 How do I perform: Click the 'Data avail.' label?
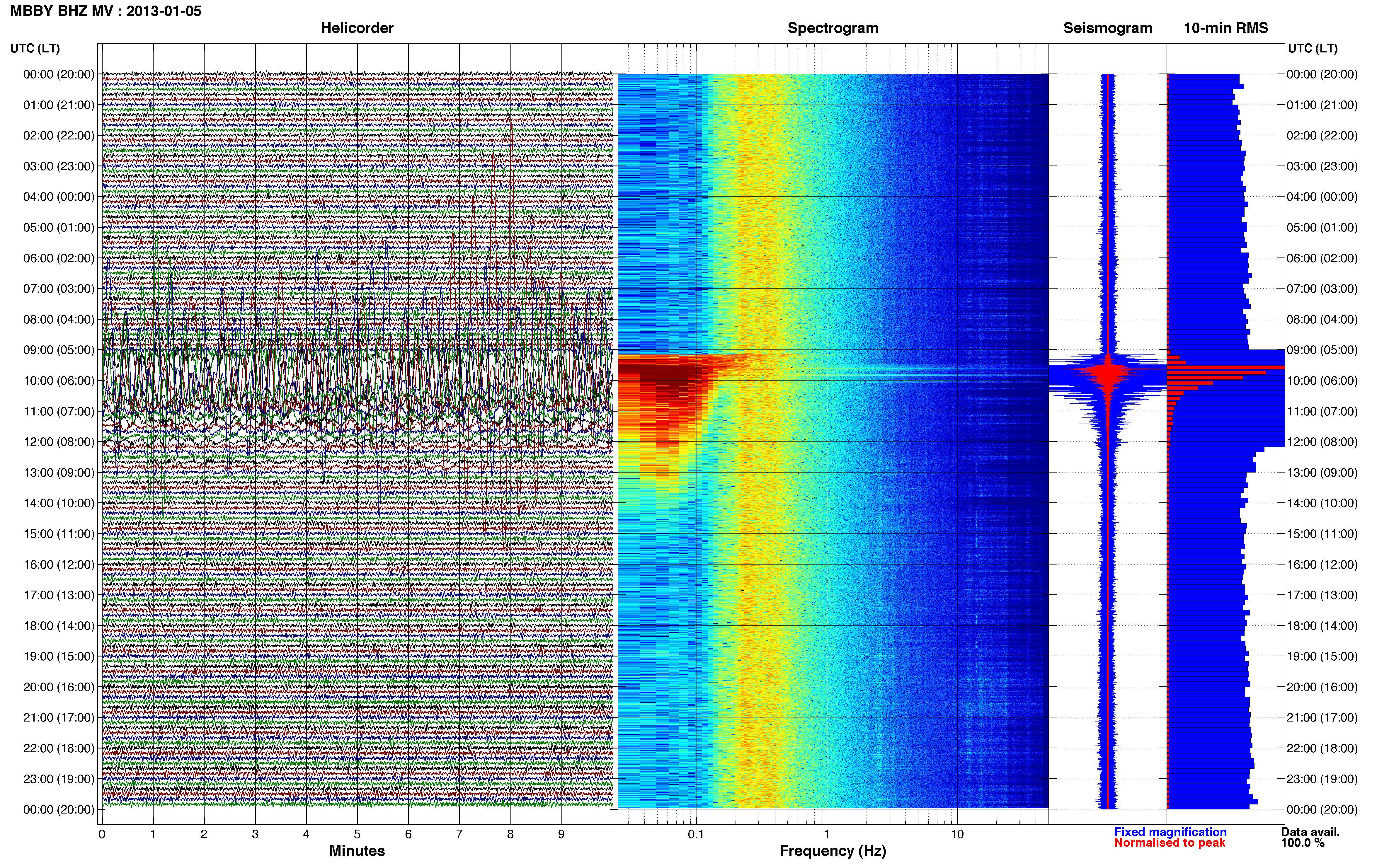(x=1310, y=832)
